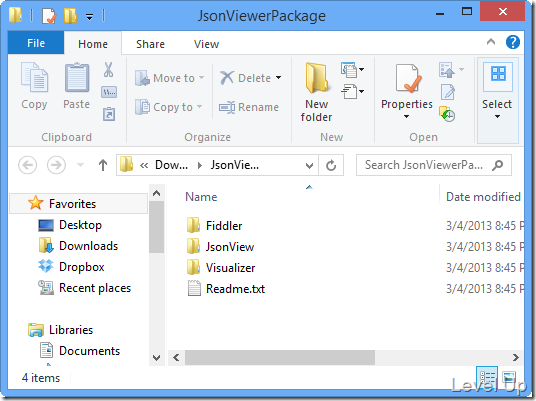Open the Select dropdown arrow
The image size is (536, 401).
click(497, 117)
